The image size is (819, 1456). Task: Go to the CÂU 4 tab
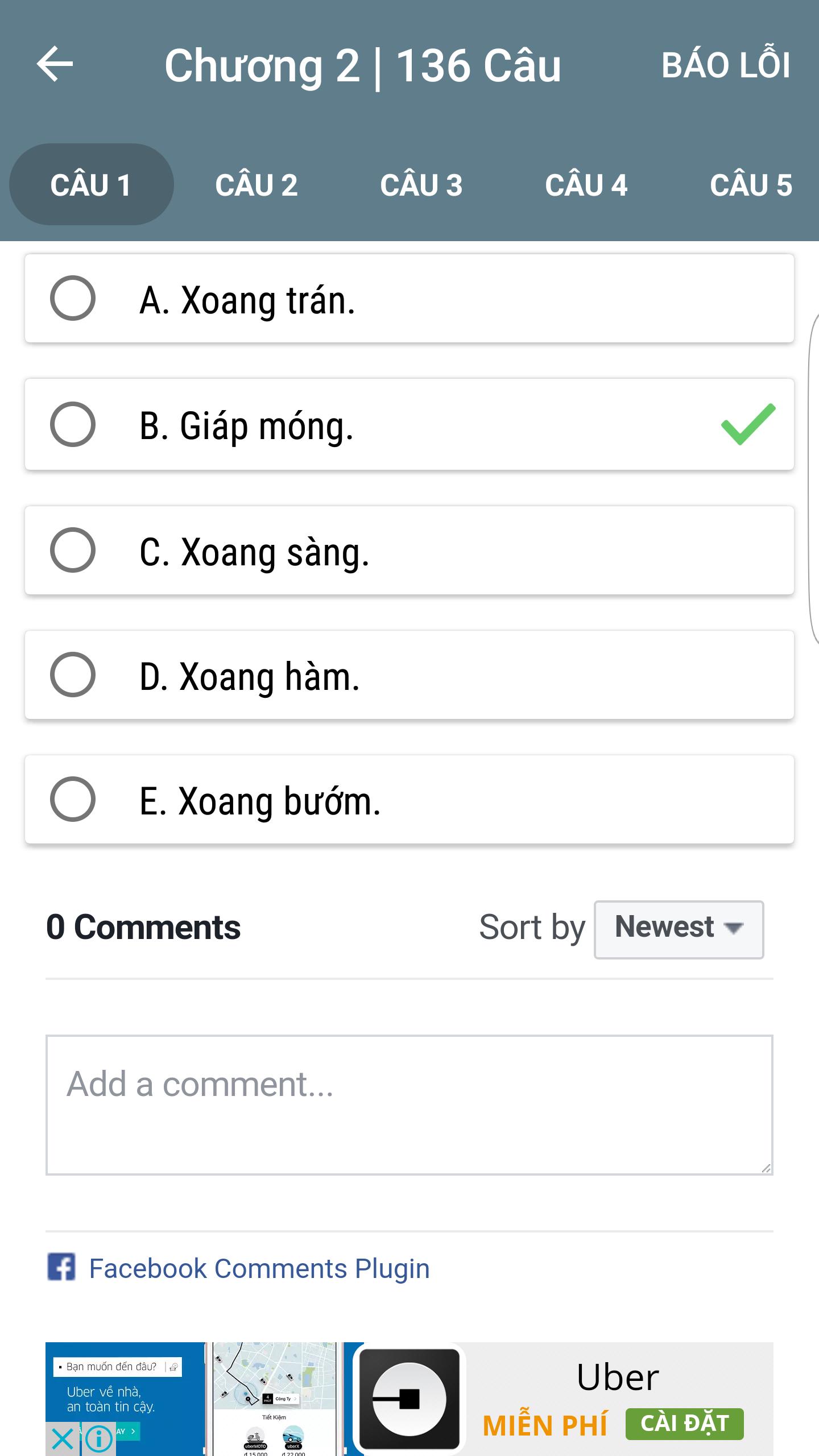(x=586, y=185)
